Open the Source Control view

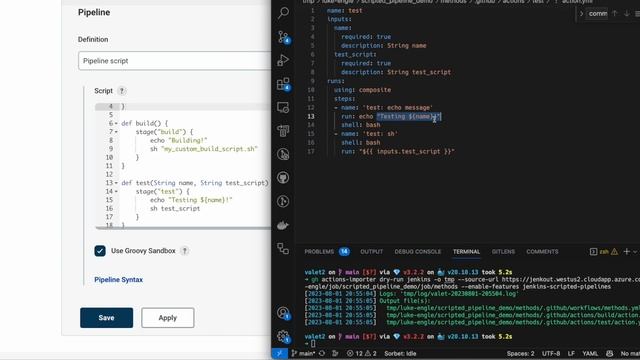[x=283, y=37]
